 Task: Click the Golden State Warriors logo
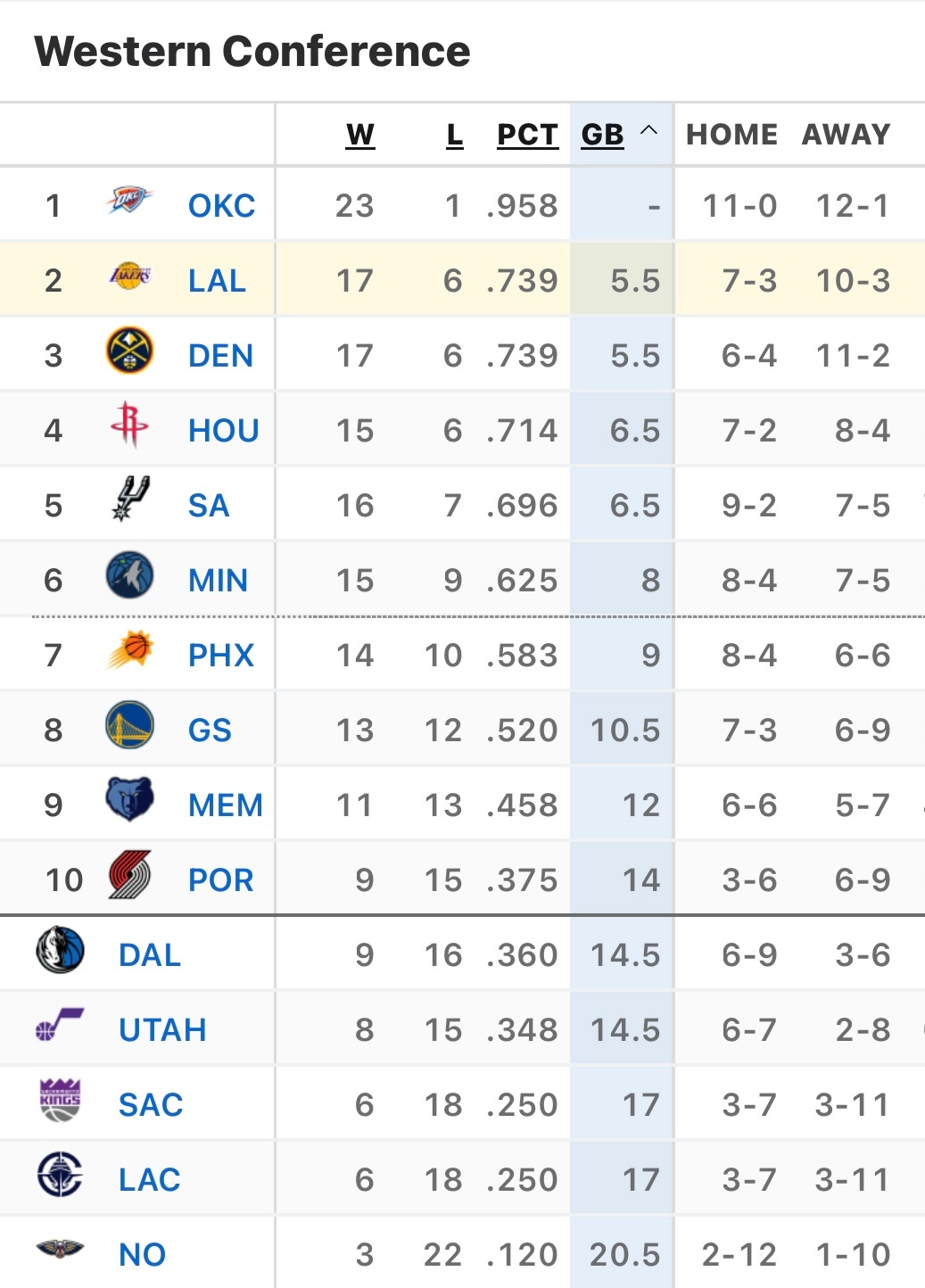click(x=129, y=725)
